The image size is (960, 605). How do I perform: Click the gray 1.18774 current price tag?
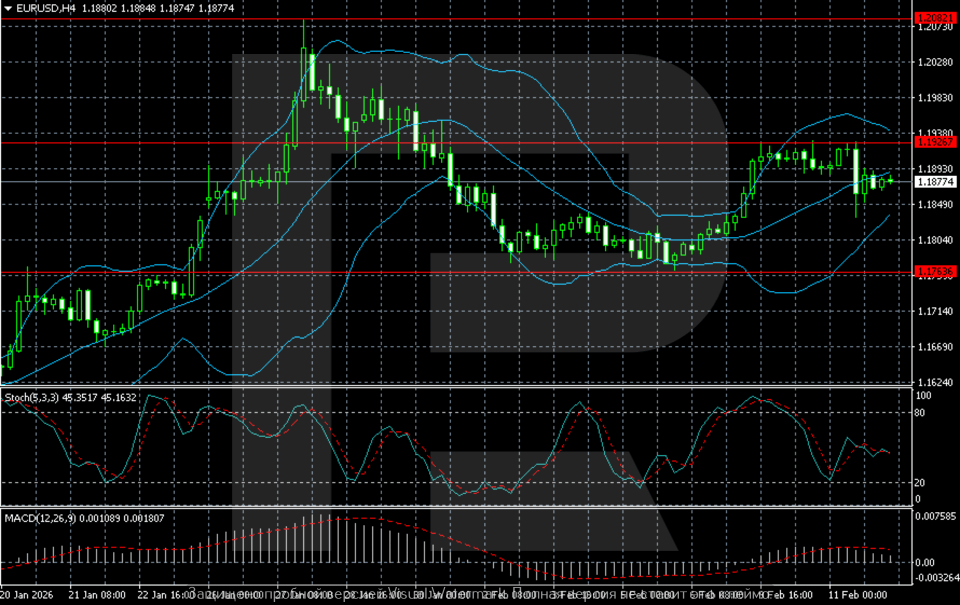pos(936,182)
